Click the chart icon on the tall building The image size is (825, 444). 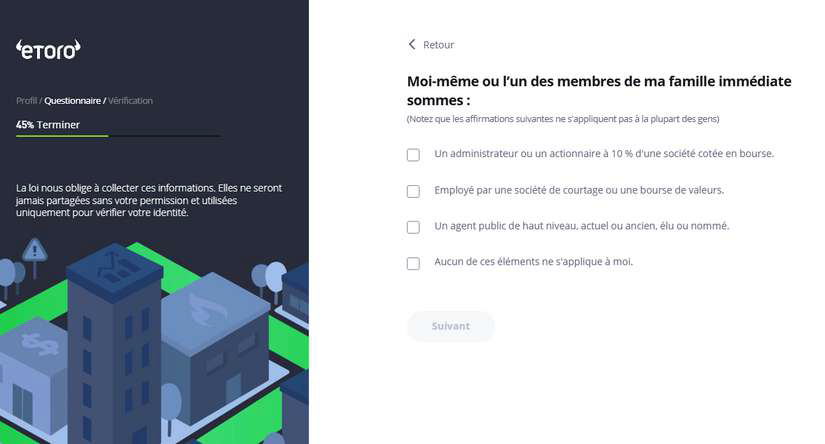(x=114, y=266)
